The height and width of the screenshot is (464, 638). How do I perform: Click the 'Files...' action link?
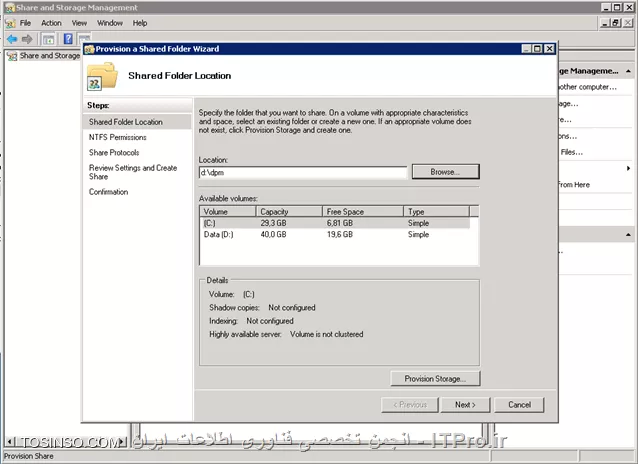(572, 152)
